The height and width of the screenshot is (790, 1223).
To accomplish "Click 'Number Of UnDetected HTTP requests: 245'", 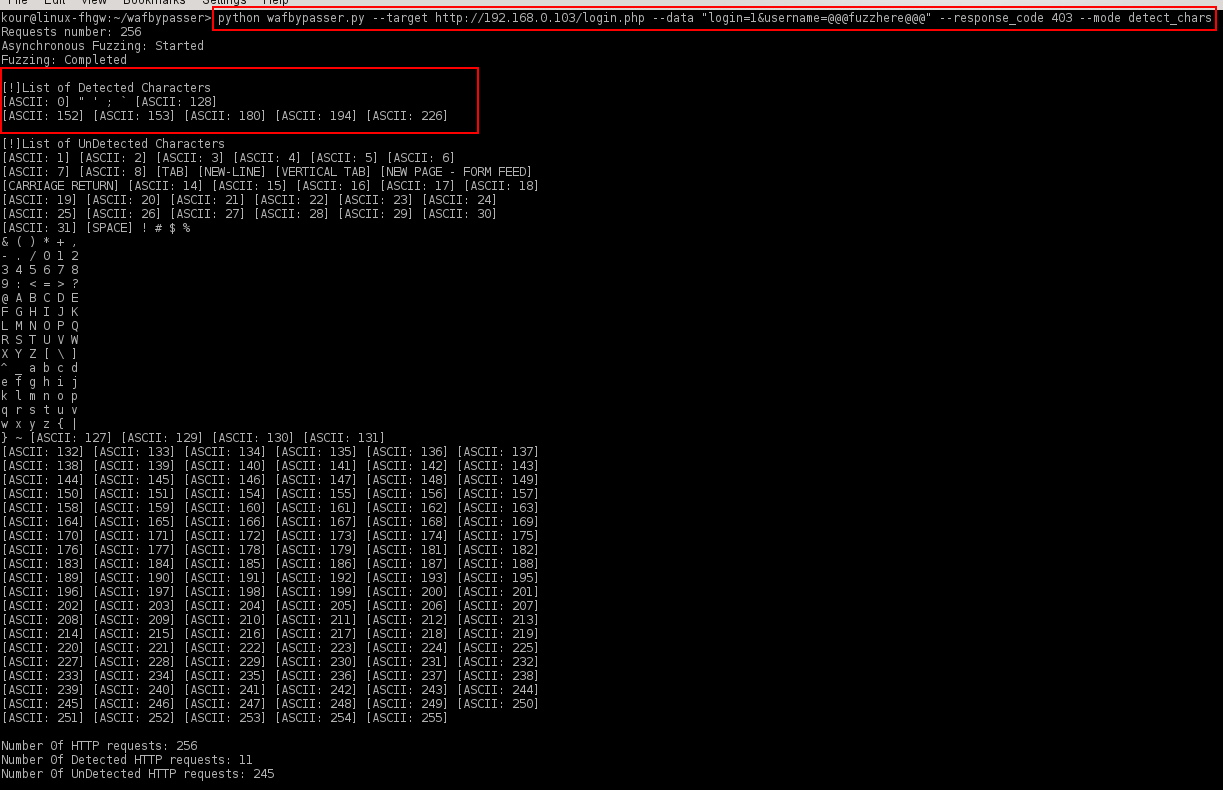I will coord(138,774).
